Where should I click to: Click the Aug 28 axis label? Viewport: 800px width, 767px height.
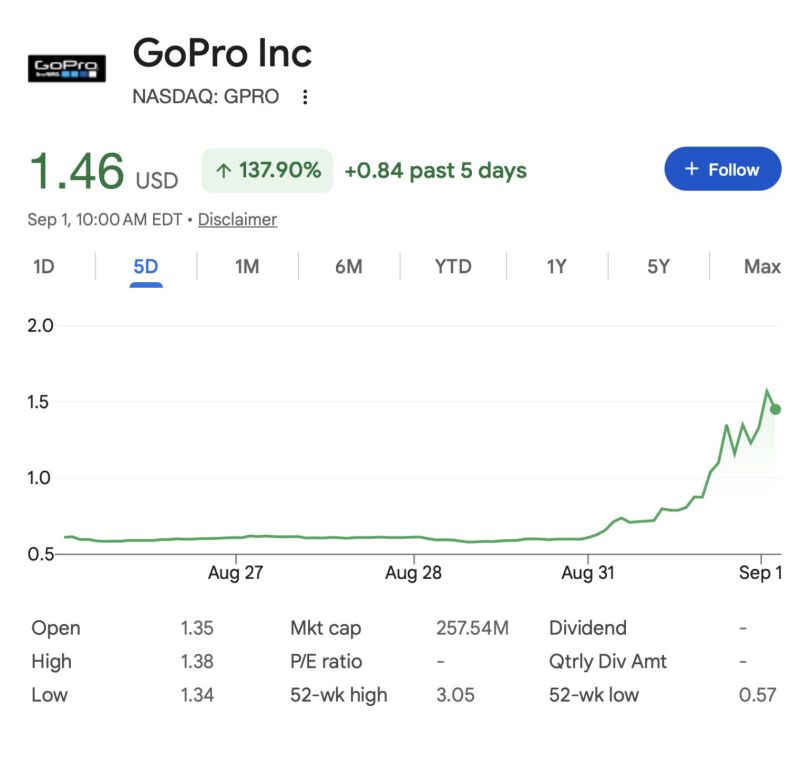coord(413,573)
